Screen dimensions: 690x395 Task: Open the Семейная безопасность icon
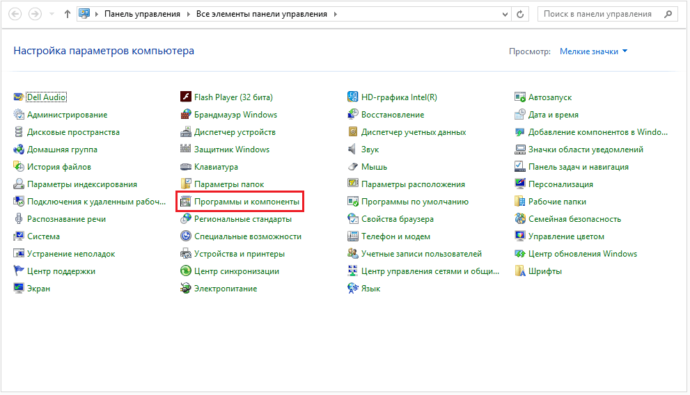(520, 219)
